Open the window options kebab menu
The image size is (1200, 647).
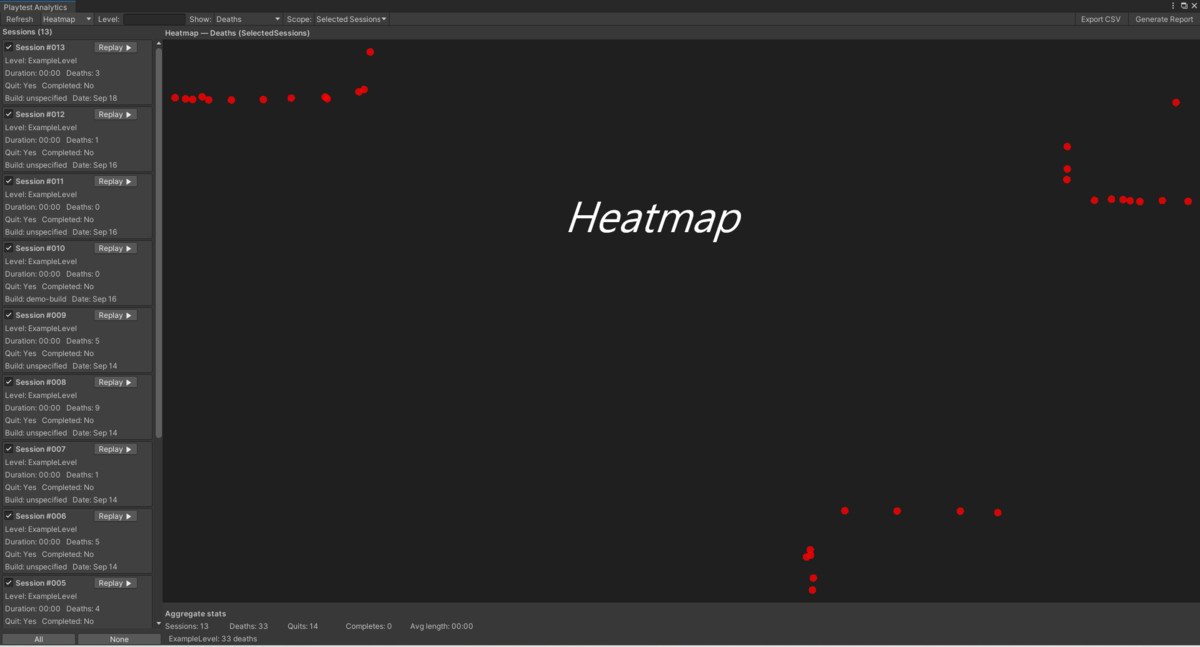(x=1173, y=6)
